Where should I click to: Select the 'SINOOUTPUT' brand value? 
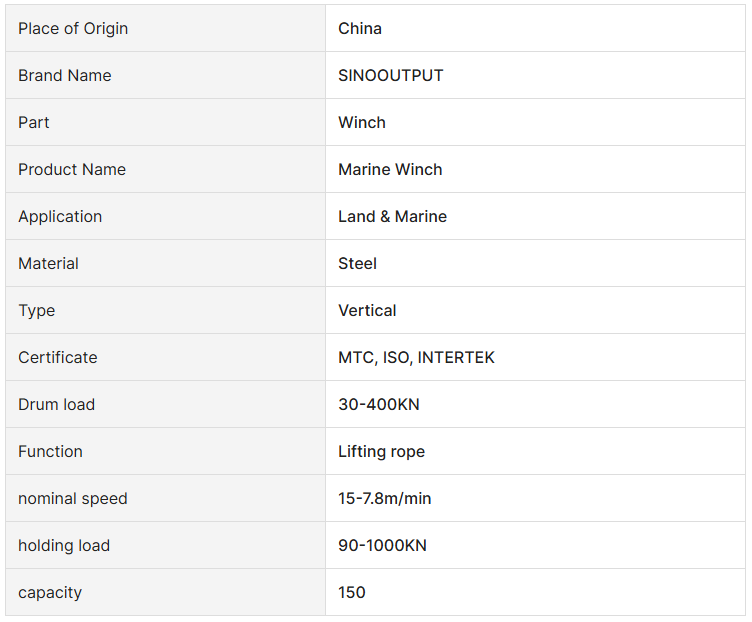coord(391,75)
